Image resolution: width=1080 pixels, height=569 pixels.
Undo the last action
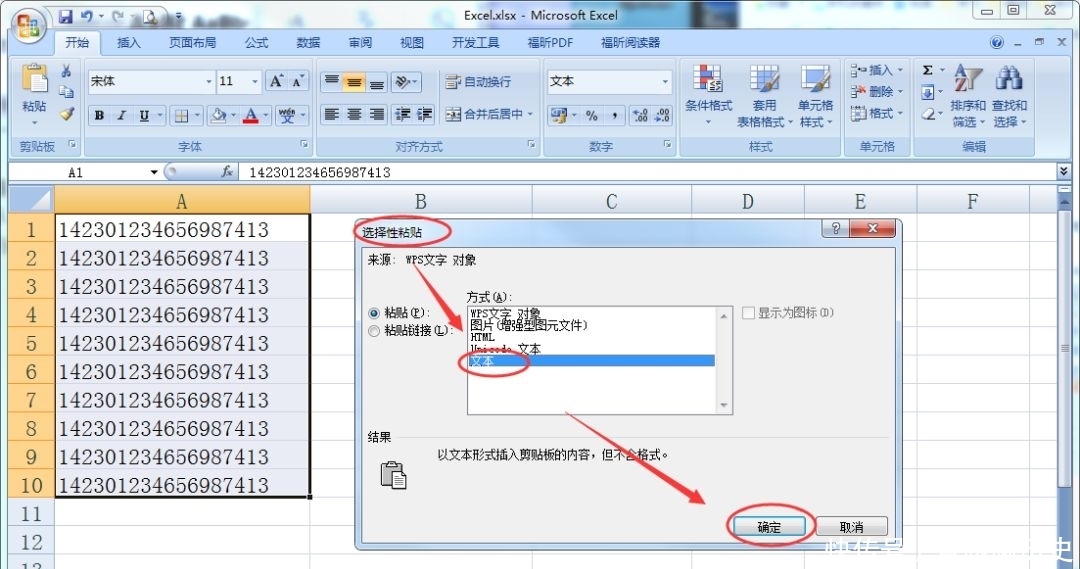(87, 16)
